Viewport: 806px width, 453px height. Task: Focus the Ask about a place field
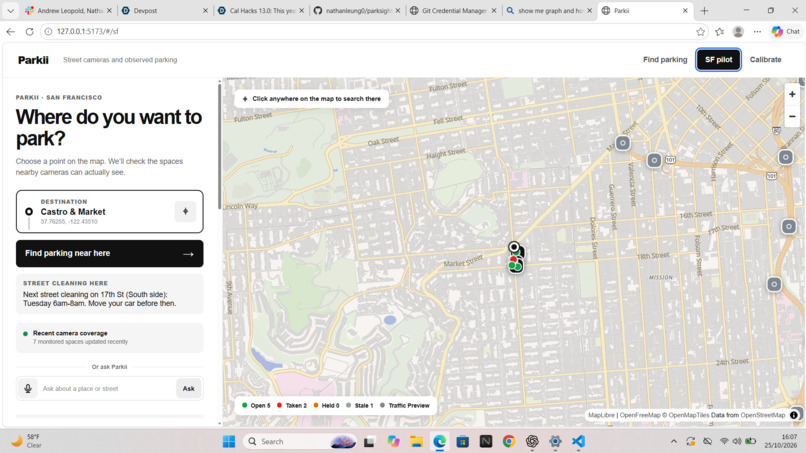[107, 389]
